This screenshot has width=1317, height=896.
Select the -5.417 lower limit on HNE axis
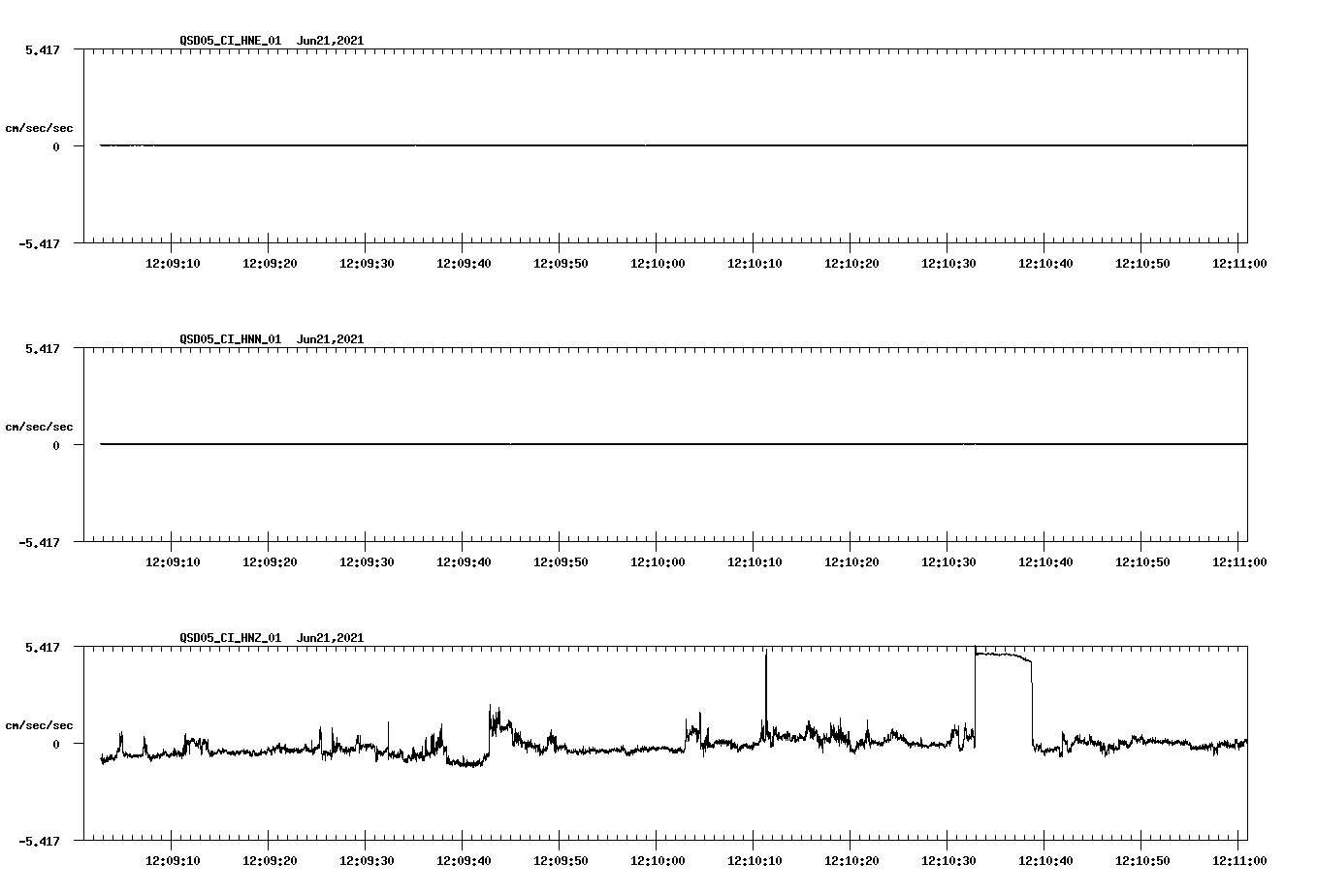pyautogui.click(x=39, y=243)
